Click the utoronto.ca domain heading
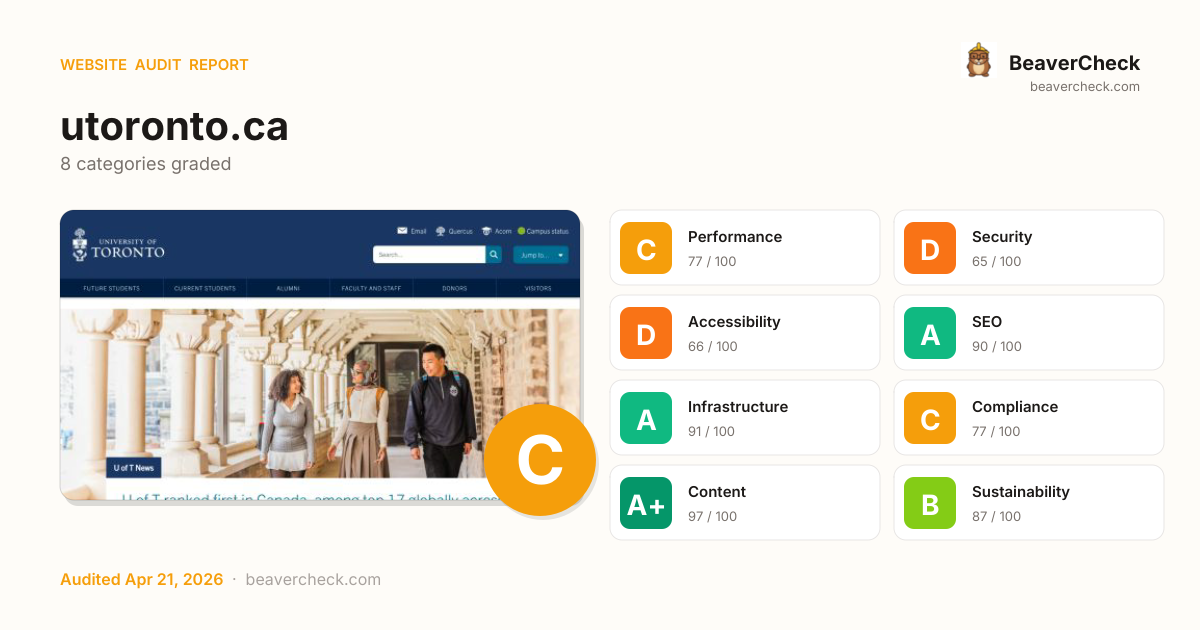 click(174, 127)
